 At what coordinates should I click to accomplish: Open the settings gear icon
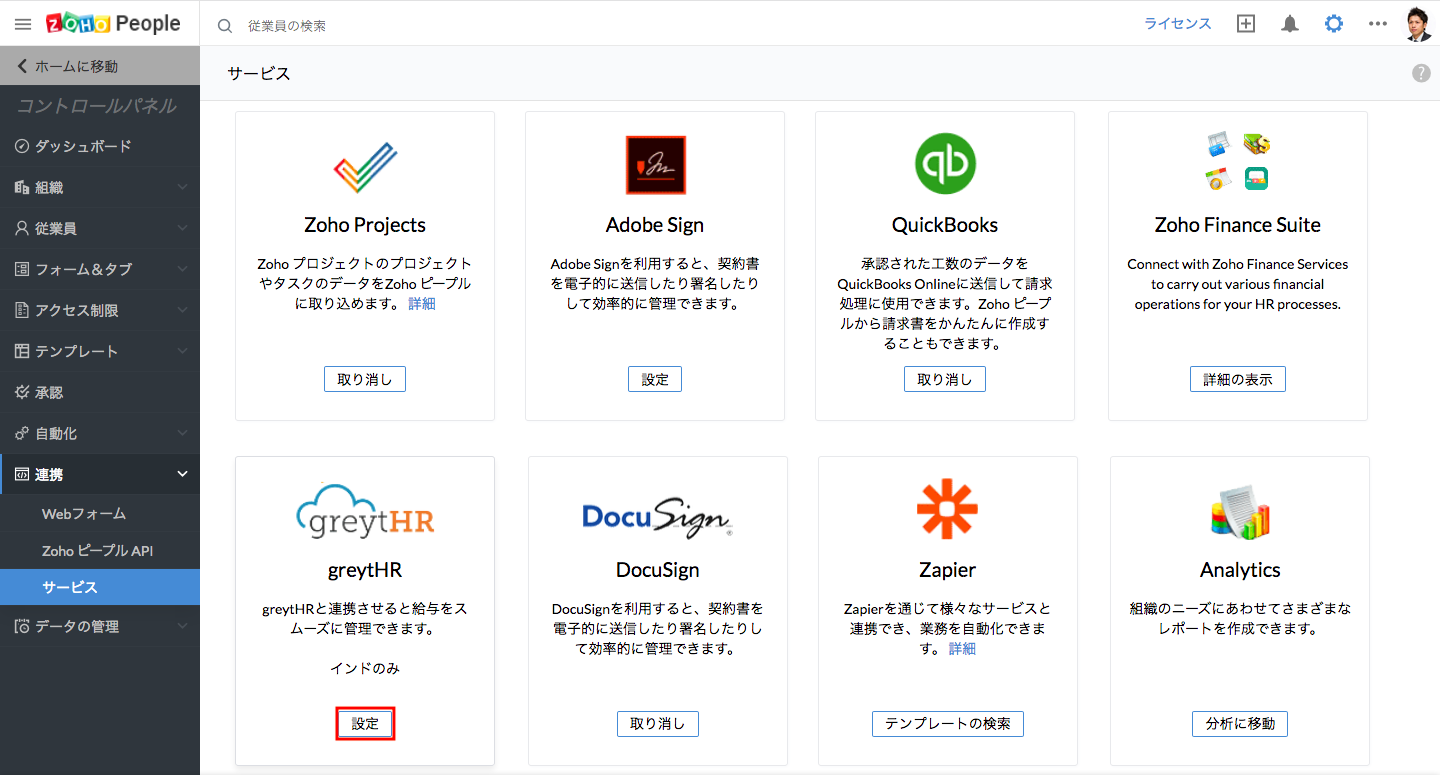pos(1334,24)
